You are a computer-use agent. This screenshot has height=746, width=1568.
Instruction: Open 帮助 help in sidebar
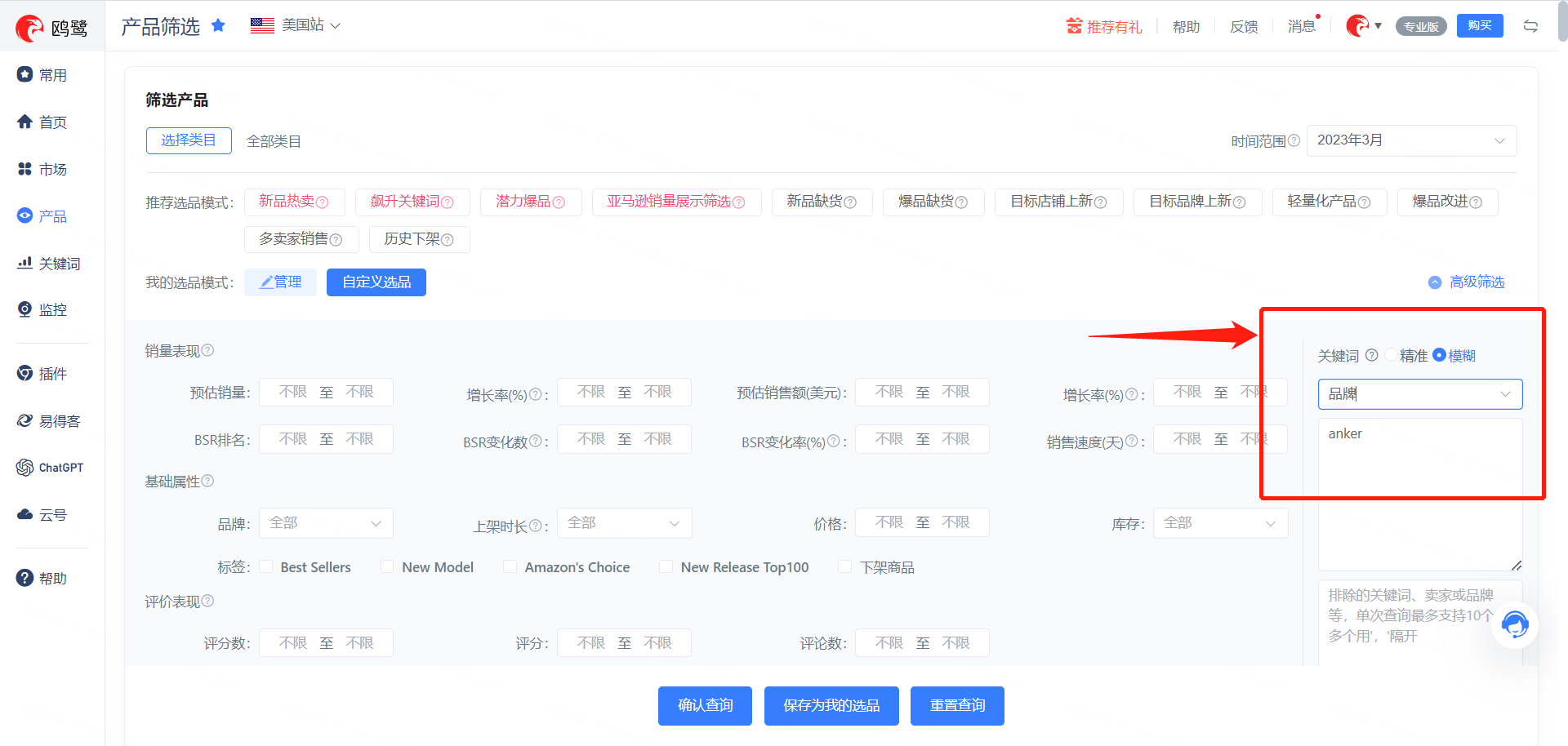click(42, 579)
